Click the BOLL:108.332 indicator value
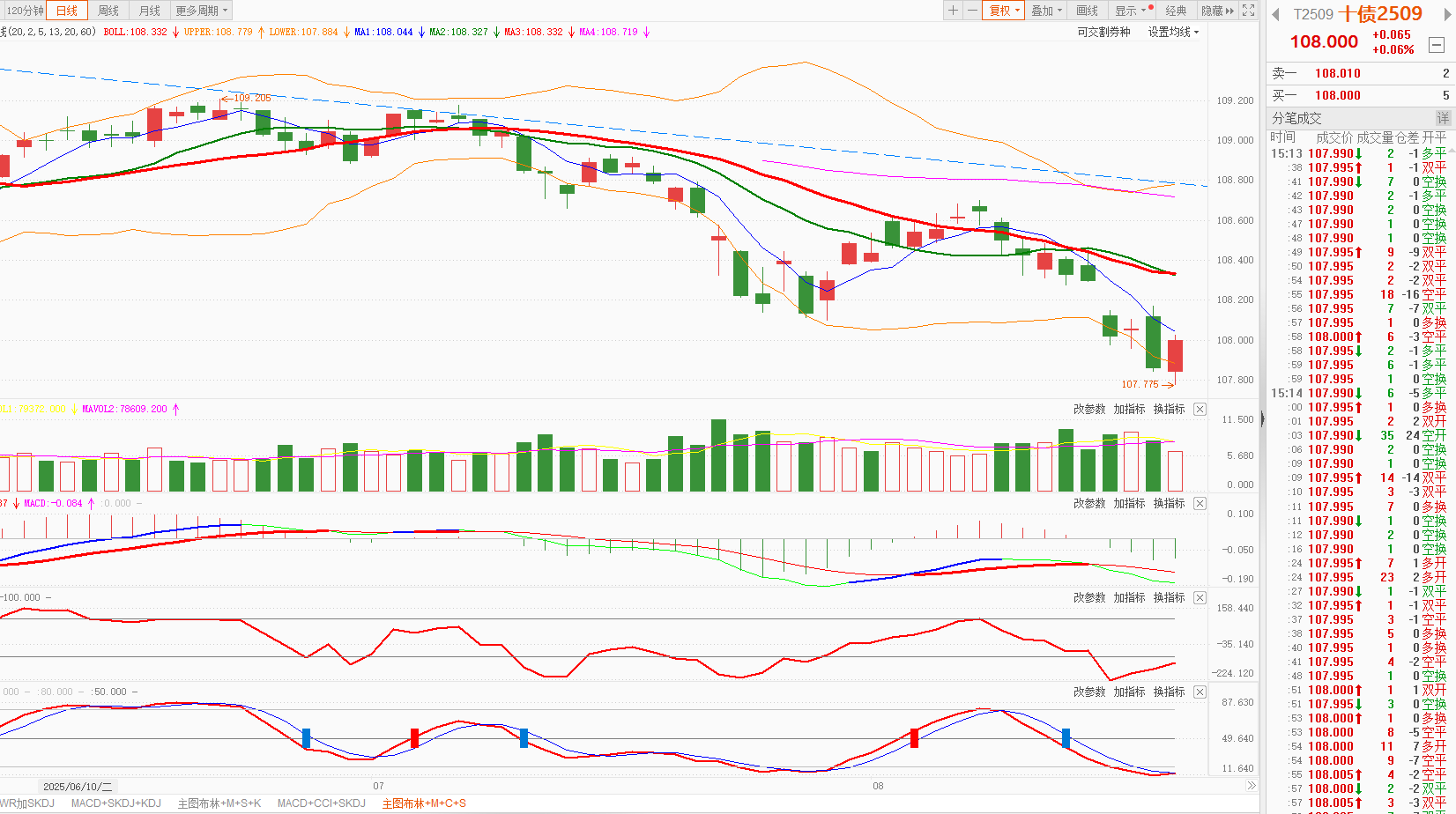This screenshot has width=1456, height=814. tap(135, 32)
